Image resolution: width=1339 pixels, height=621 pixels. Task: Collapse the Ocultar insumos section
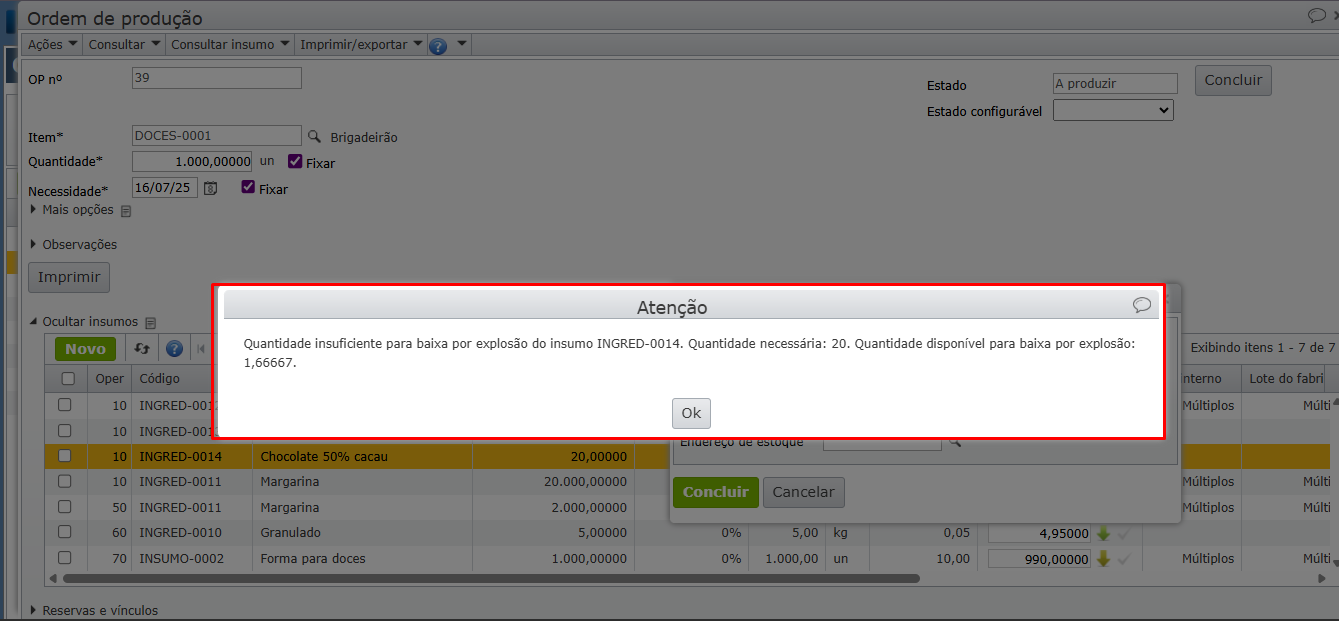click(x=84, y=322)
